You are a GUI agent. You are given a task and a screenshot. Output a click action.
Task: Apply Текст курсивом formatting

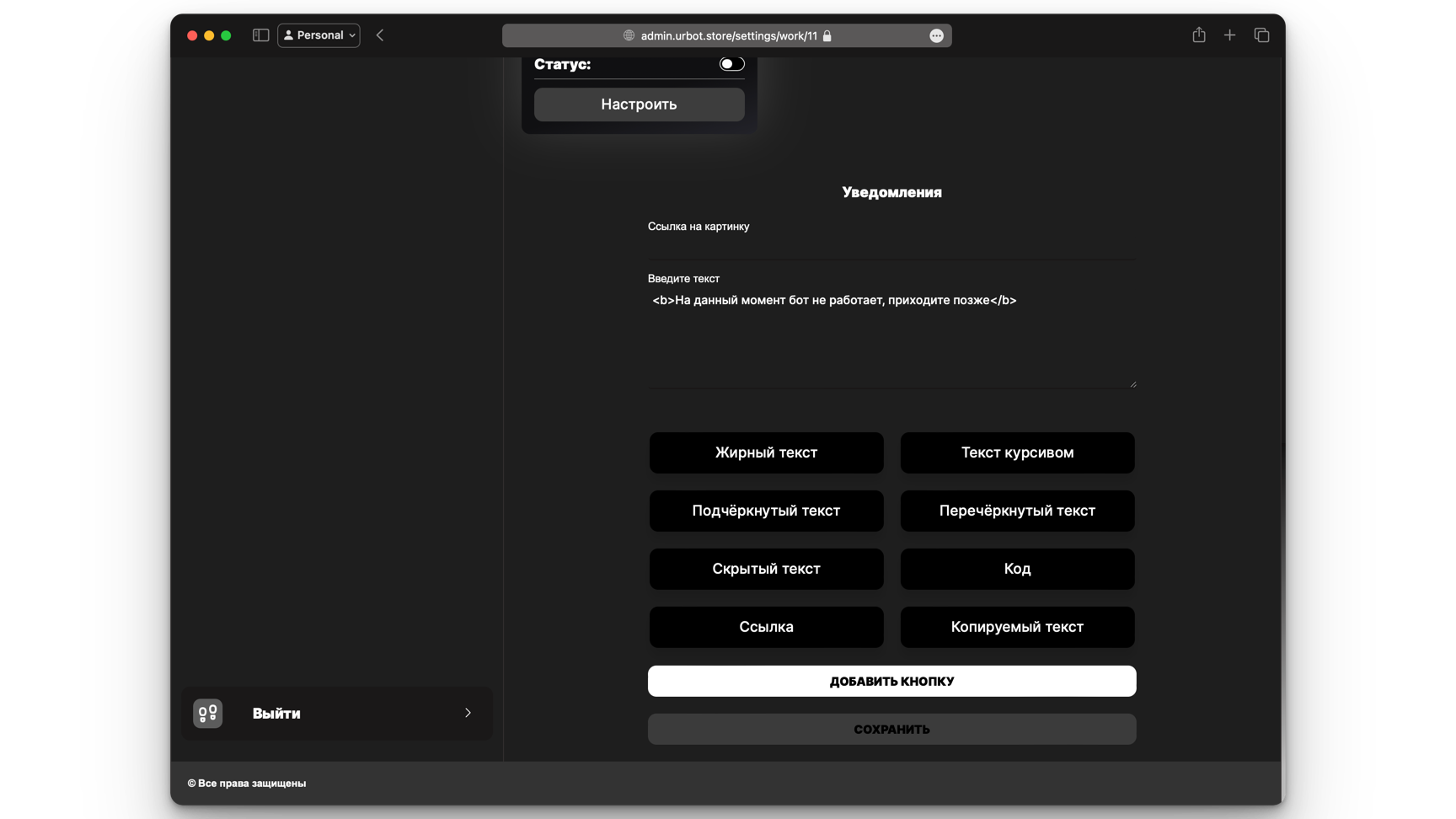click(x=1017, y=452)
